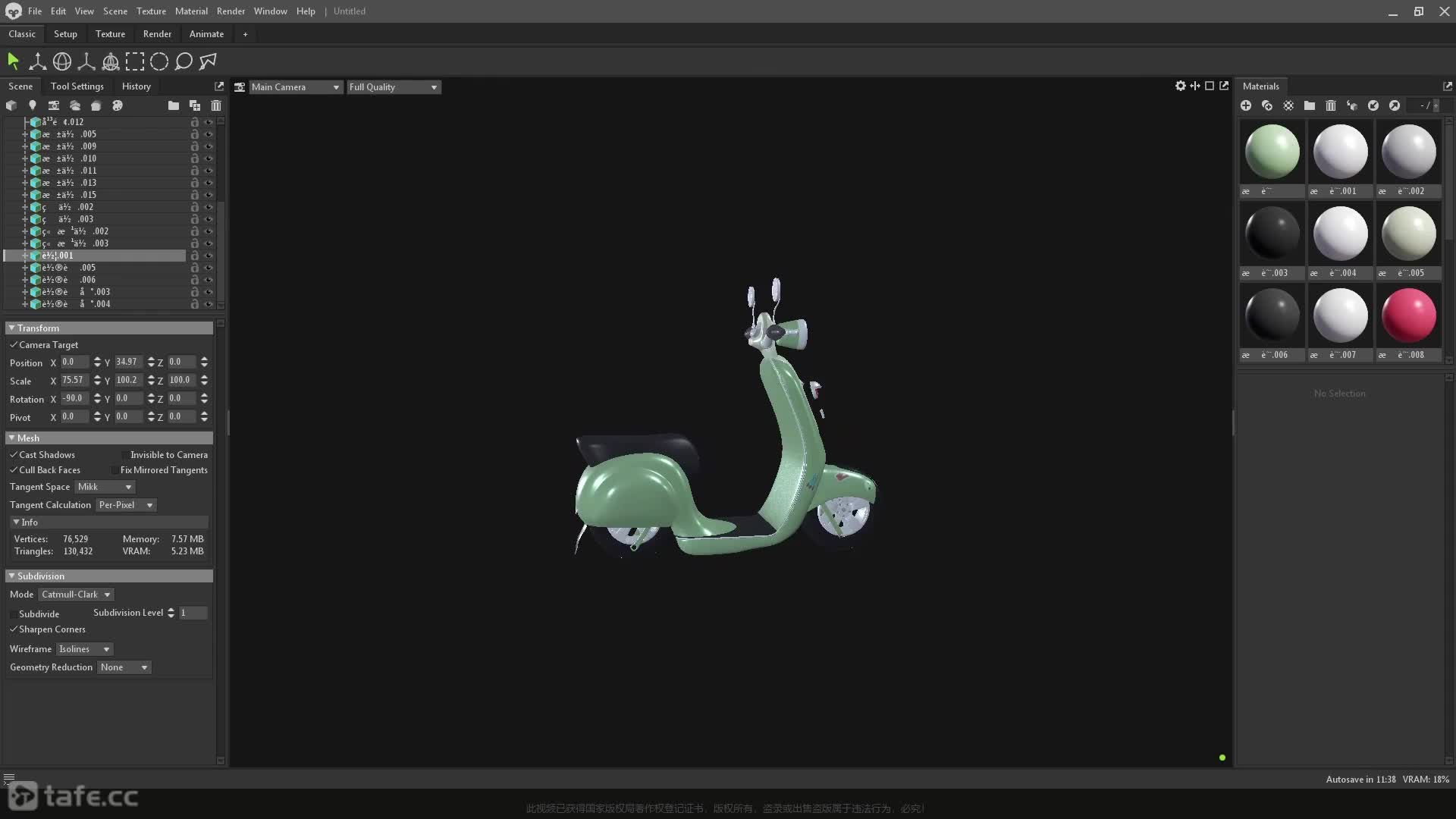The image size is (1456, 819).
Task: Open the Tangent Space Mikk dropdown
Action: (105, 487)
